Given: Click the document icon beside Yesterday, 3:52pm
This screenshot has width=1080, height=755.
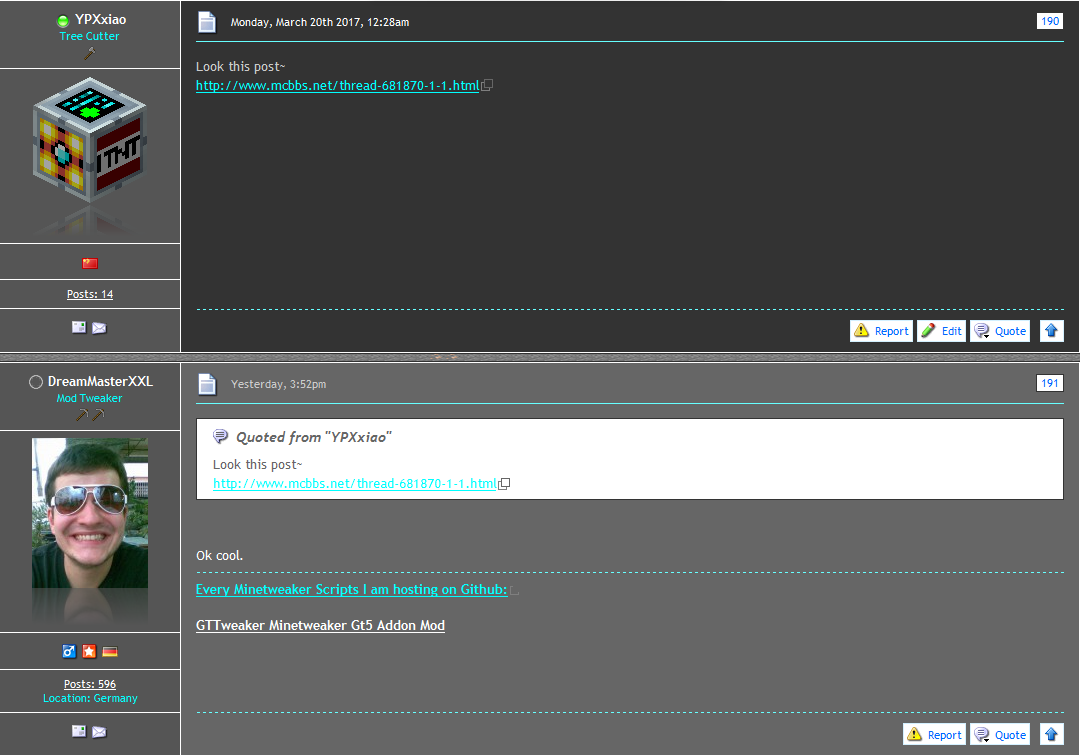Looking at the screenshot, I should point(207,384).
